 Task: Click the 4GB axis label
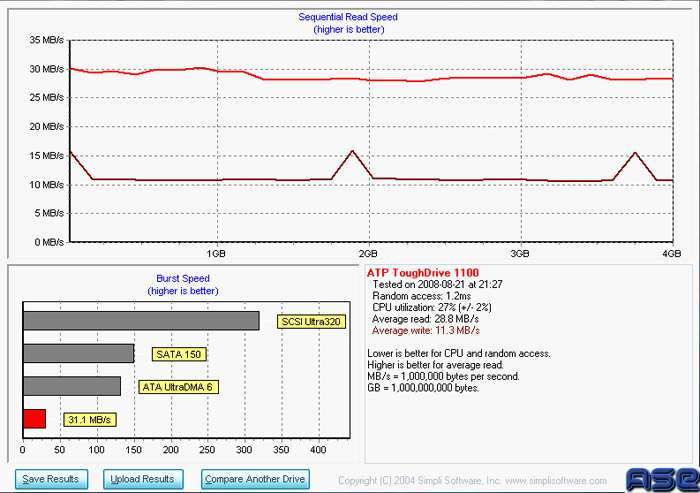671,254
